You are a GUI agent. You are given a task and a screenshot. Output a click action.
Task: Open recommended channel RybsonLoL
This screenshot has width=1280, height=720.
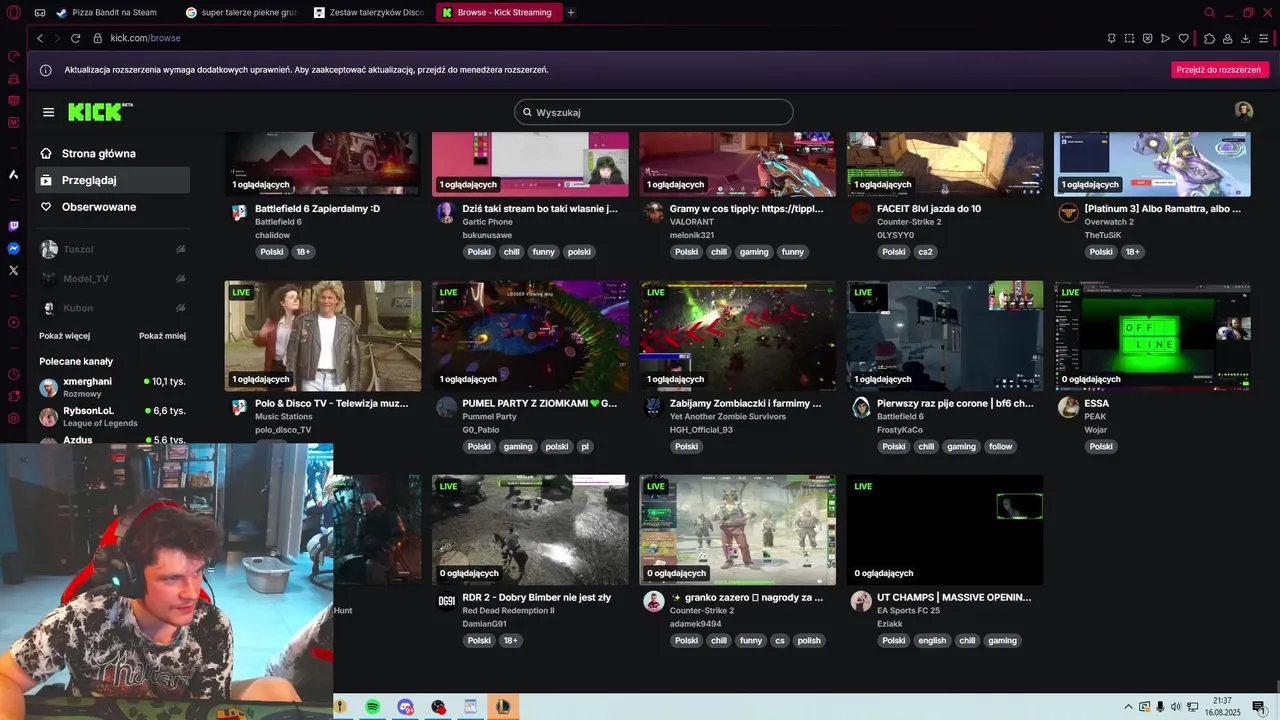112,416
